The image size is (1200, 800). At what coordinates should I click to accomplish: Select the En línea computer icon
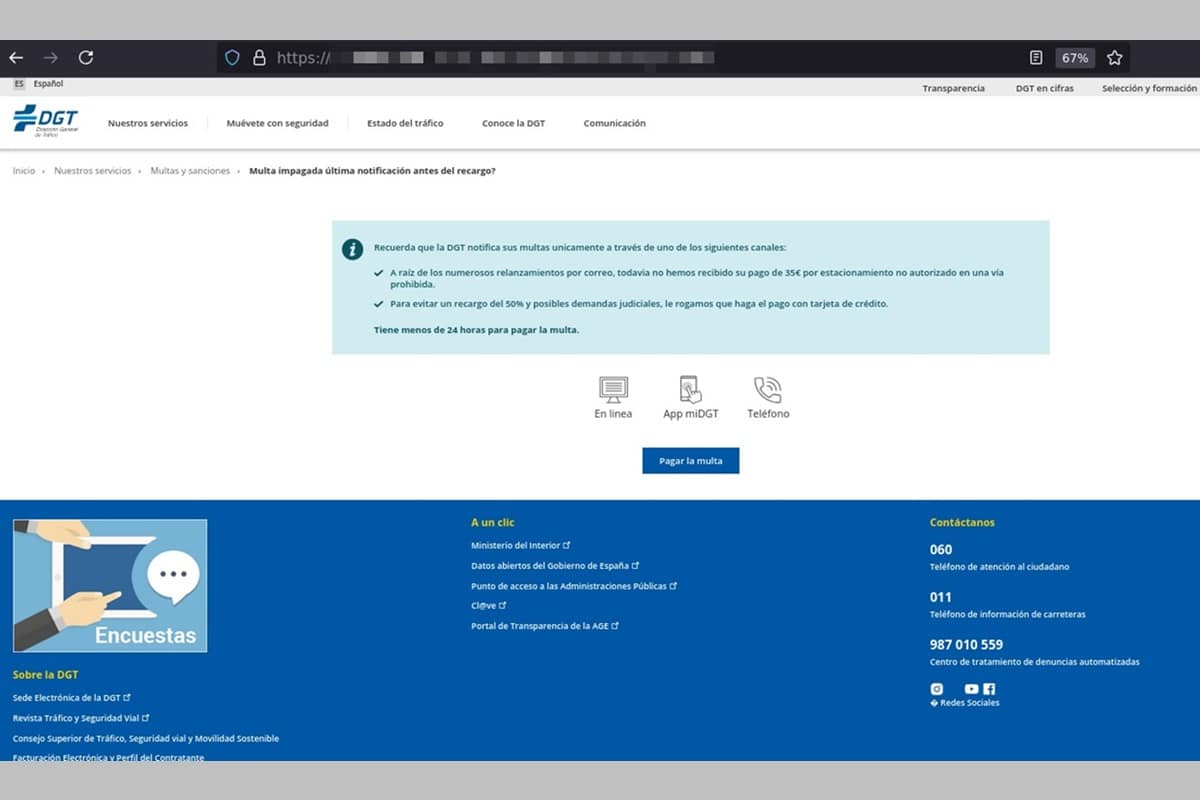point(613,390)
